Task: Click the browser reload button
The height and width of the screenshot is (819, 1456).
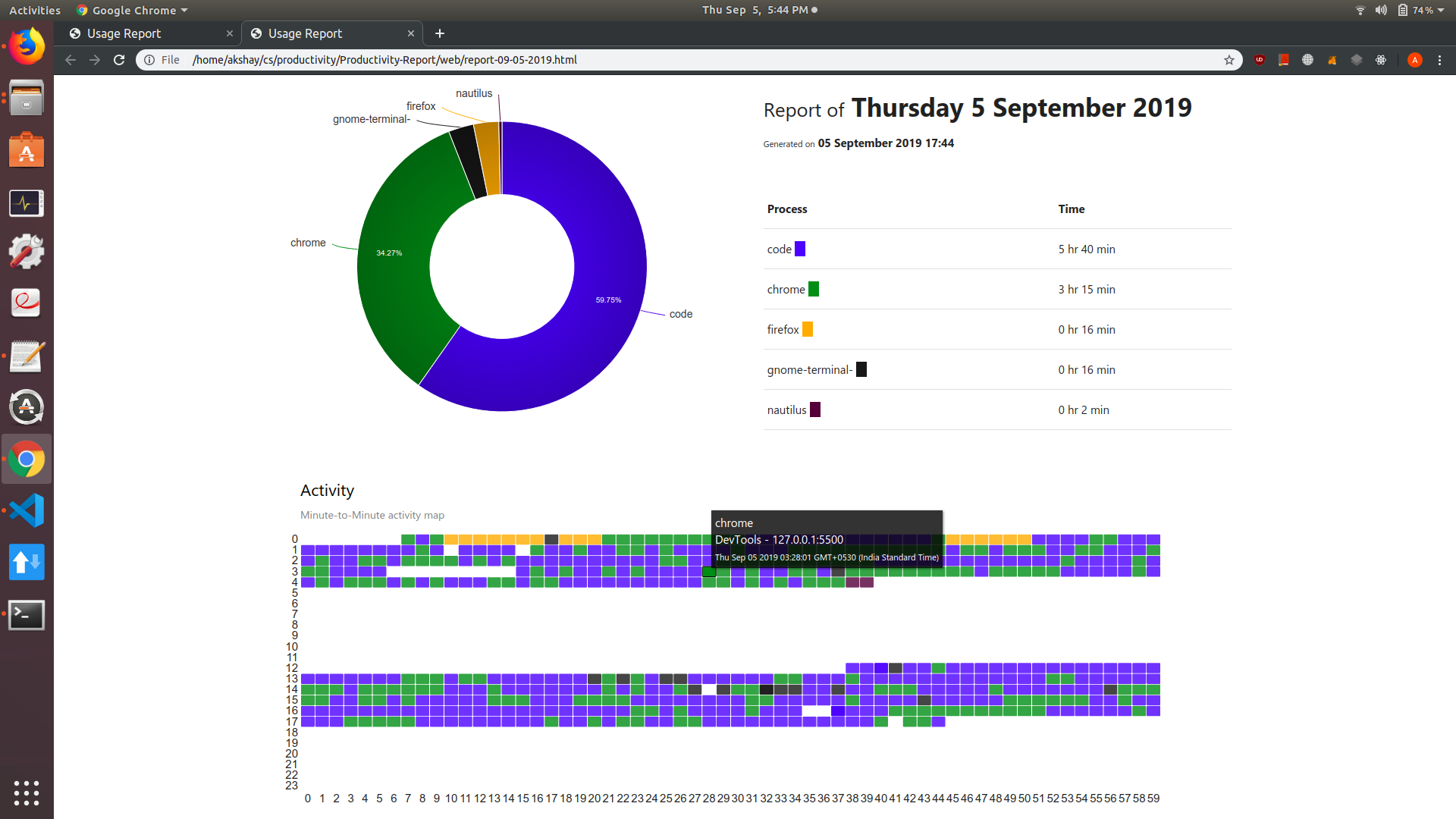Action: [x=119, y=60]
